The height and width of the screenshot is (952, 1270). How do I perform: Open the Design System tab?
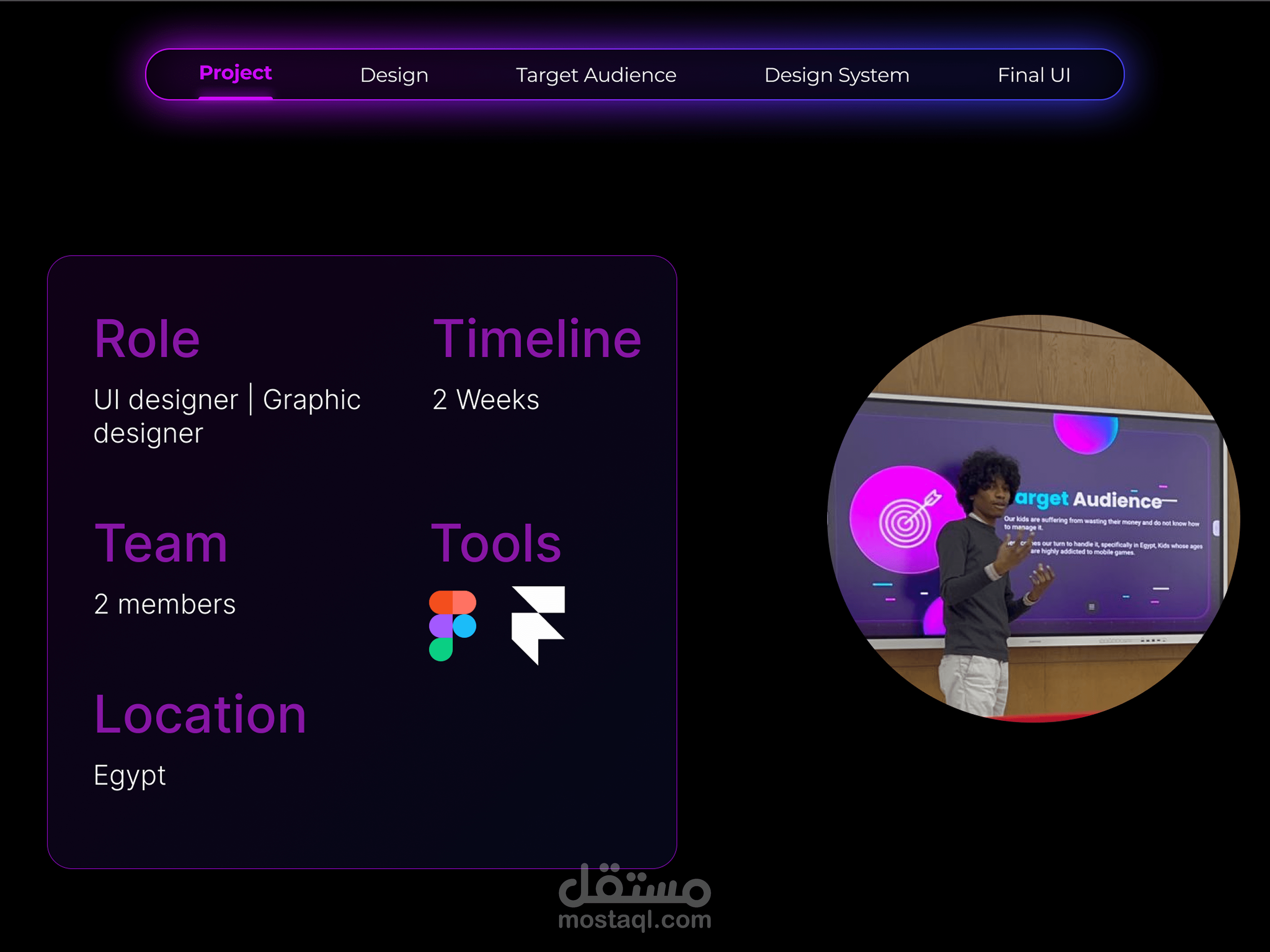pyautogui.click(x=837, y=75)
